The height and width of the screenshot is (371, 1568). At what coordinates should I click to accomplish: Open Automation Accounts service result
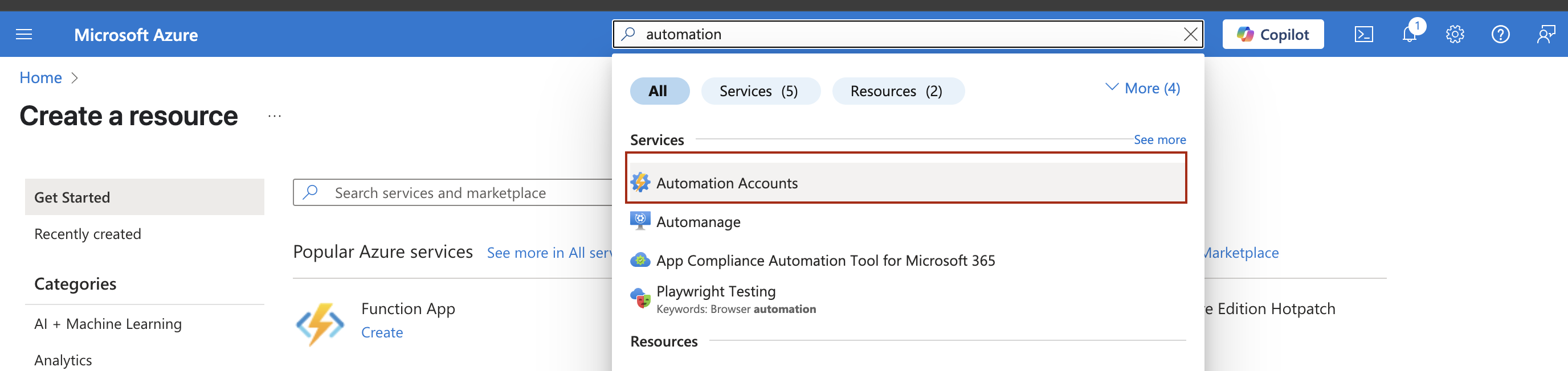point(906,183)
